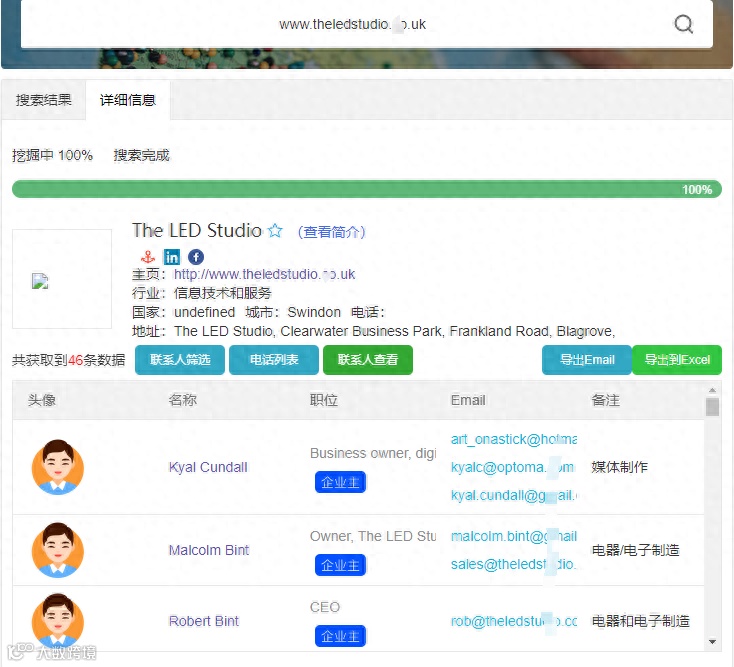The image size is (734, 667).
Task: Click the 搜索完成 status text
Action: [x=141, y=155]
